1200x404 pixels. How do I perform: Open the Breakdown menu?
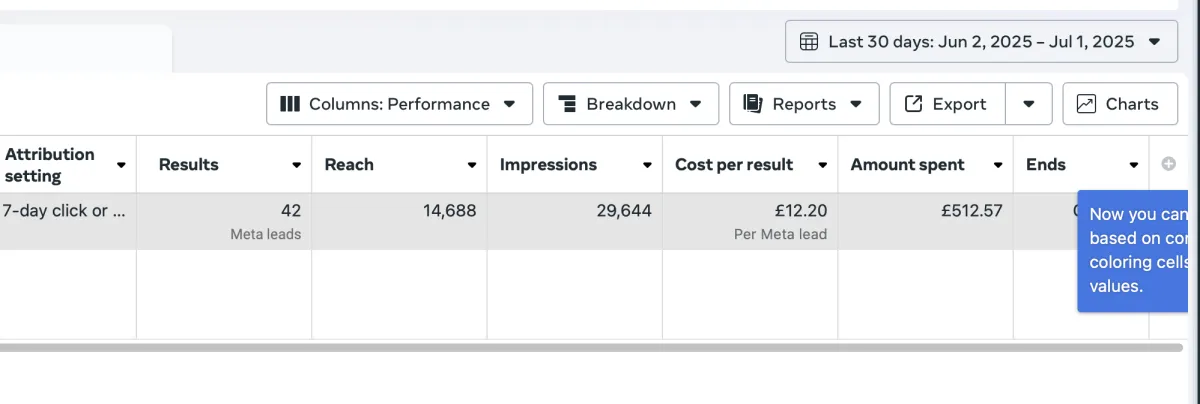click(x=631, y=104)
